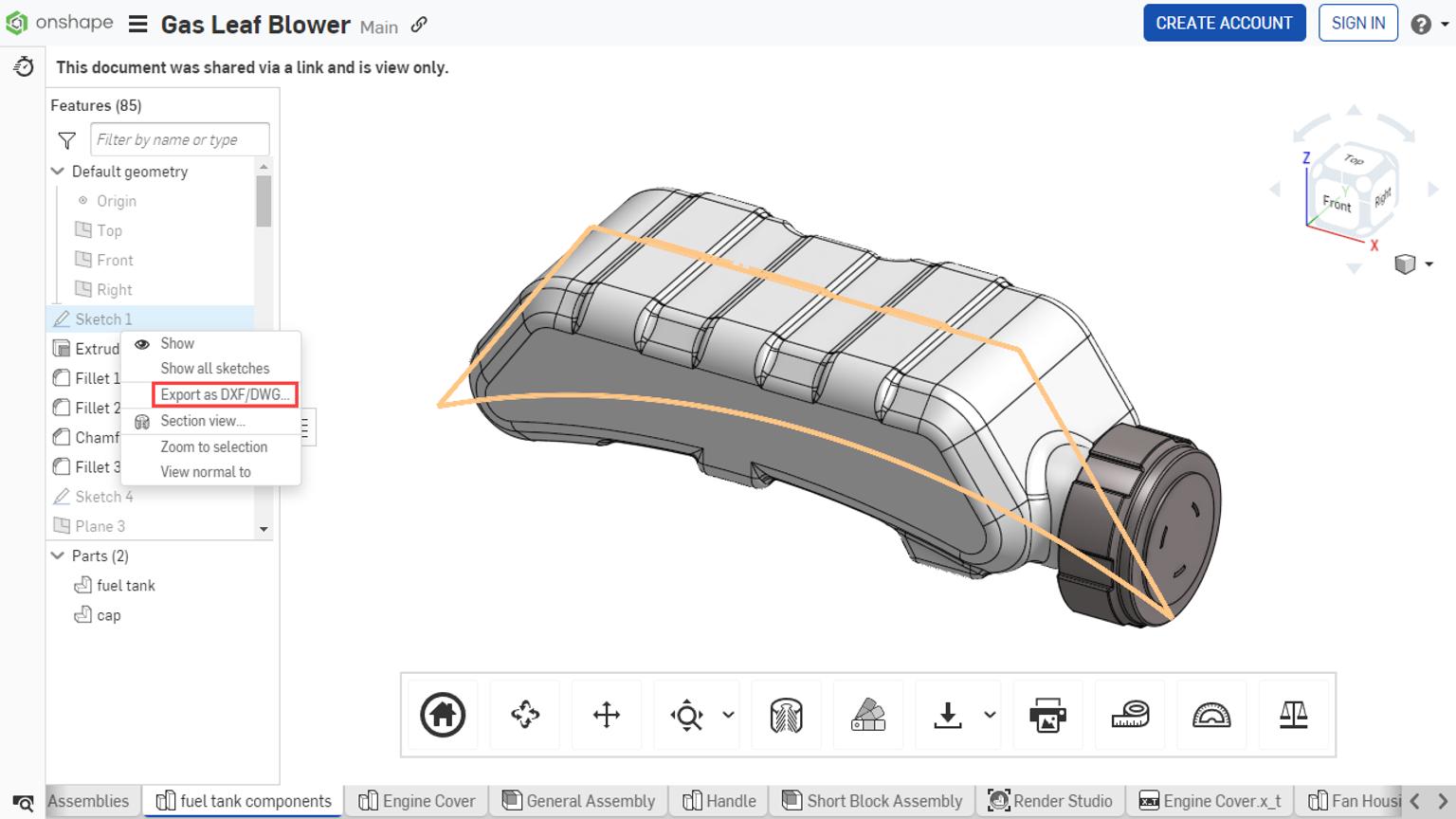
Task: Click Show all sketches in context menu
Action: pyautogui.click(x=215, y=369)
